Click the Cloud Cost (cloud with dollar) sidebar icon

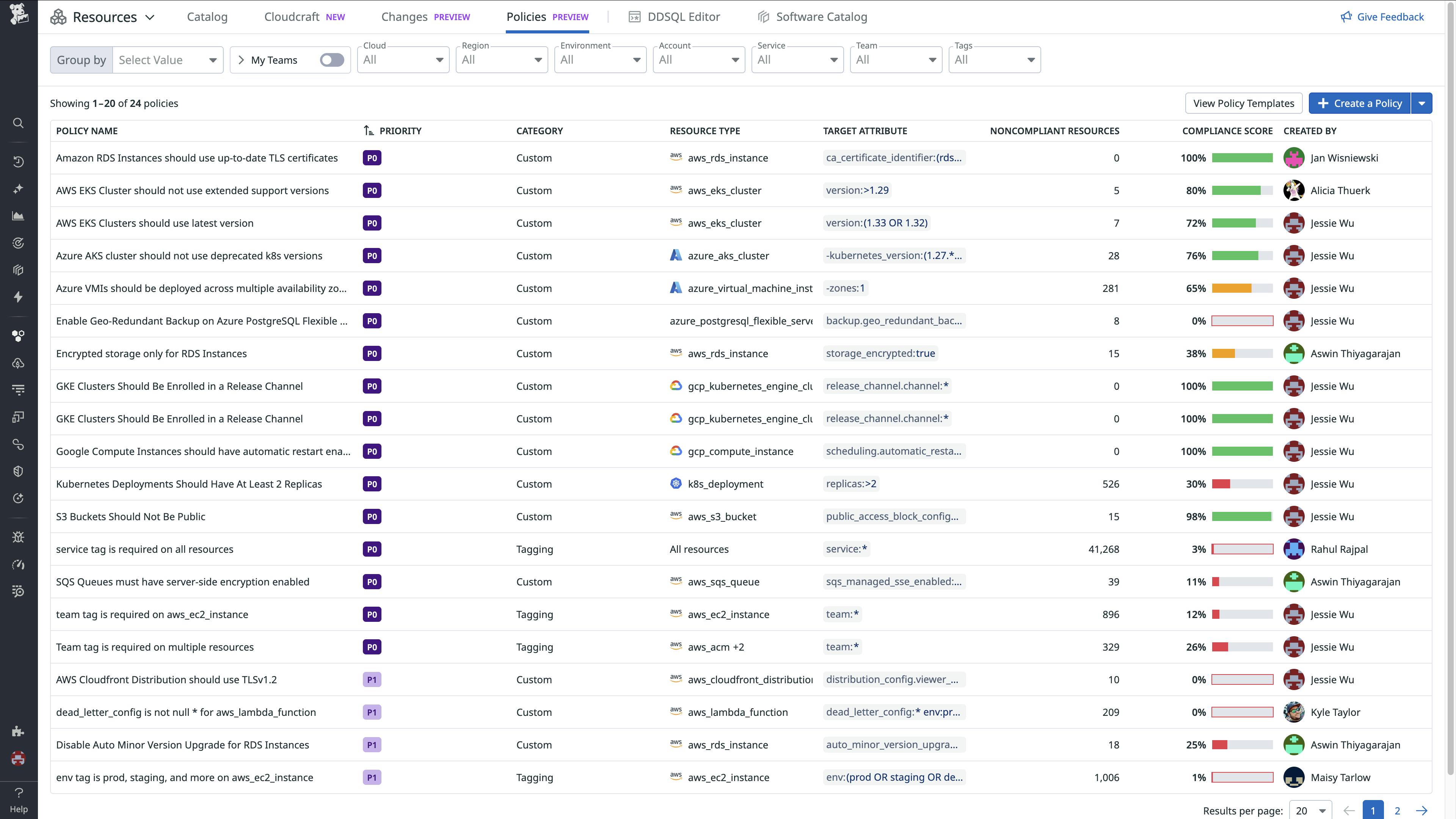19,363
